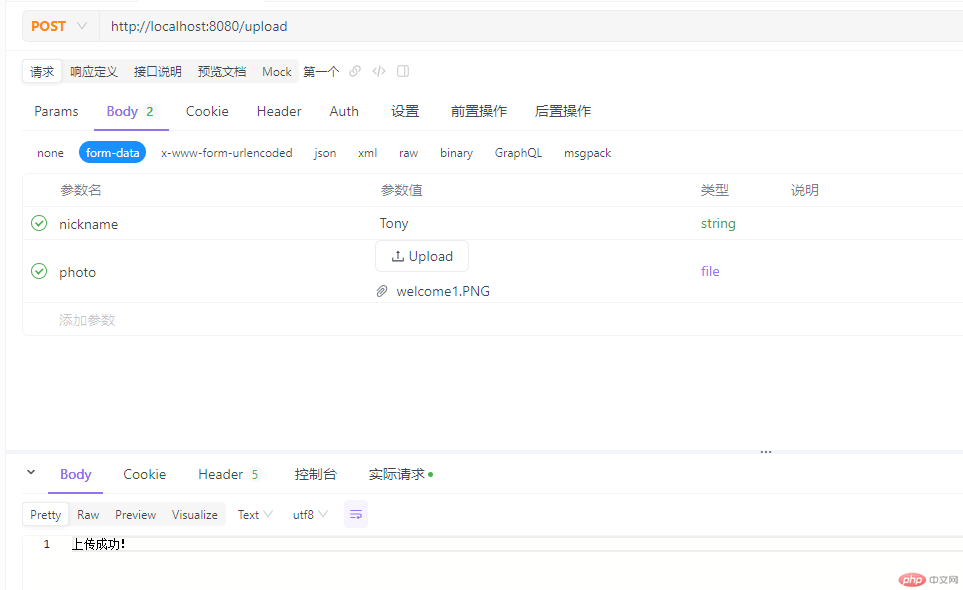This screenshot has height=590, width=963.
Task: Switch response view to Pretty
Action: point(45,514)
